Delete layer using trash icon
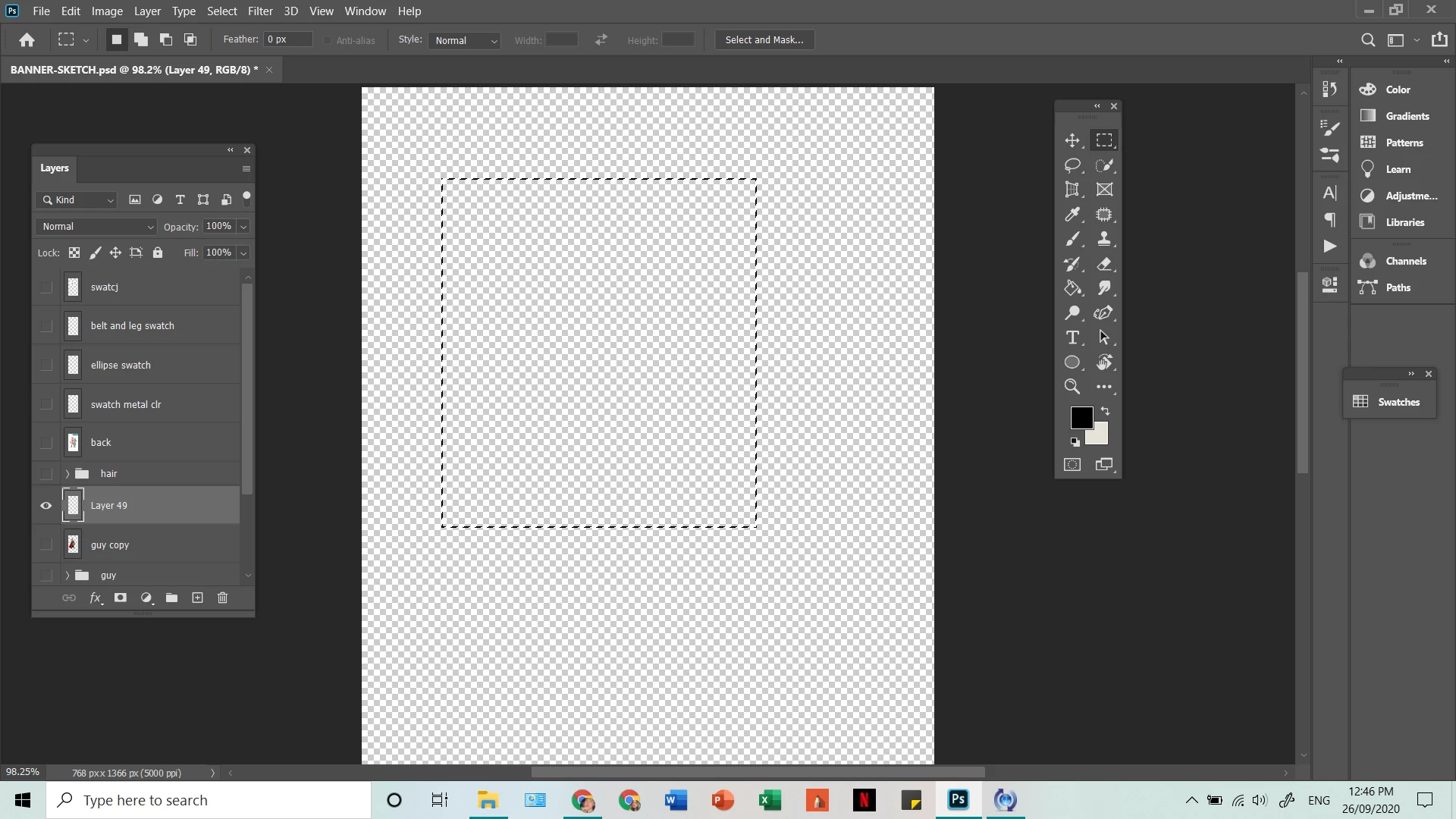This screenshot has height=819, width=1456. pyautogui.click(x=222, y=598)
